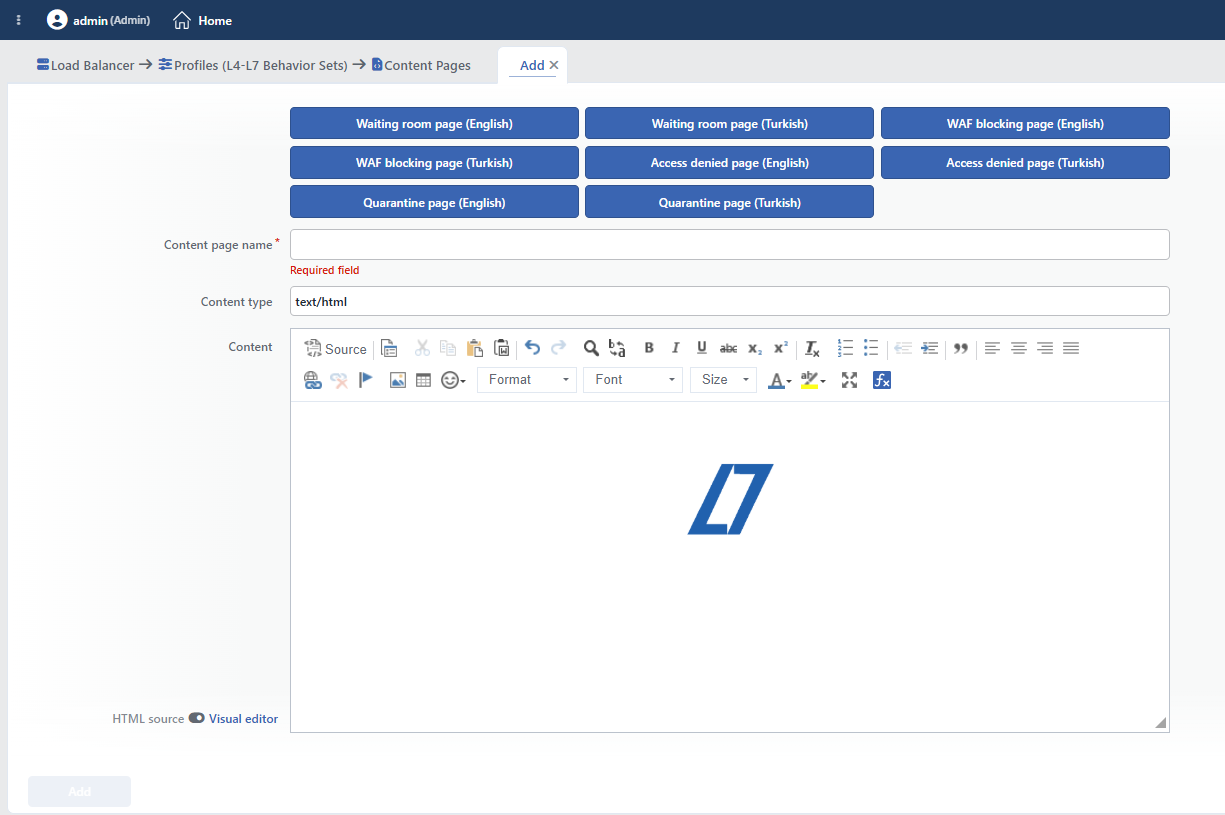Insert a numbered list
The image size is (1225, 815).
pyautogui.click(x=845, y=348)
